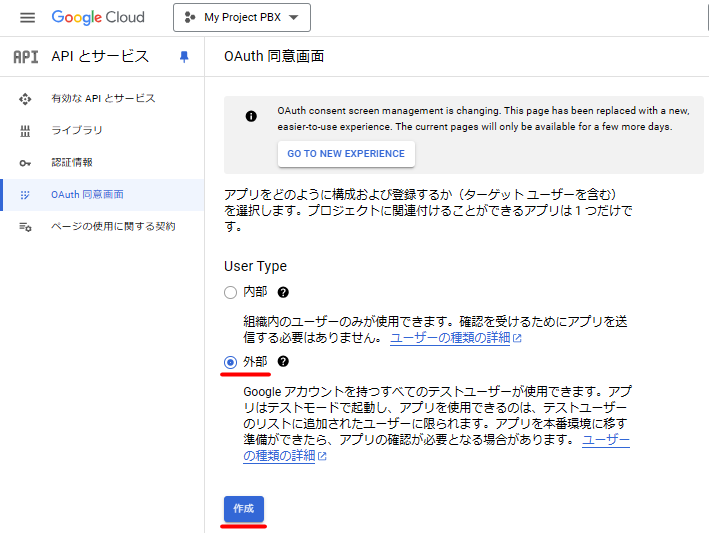The image size is (709, 533).
Task: Open 有効な API とサービス menu item
Action: click(x=102, y=99)
